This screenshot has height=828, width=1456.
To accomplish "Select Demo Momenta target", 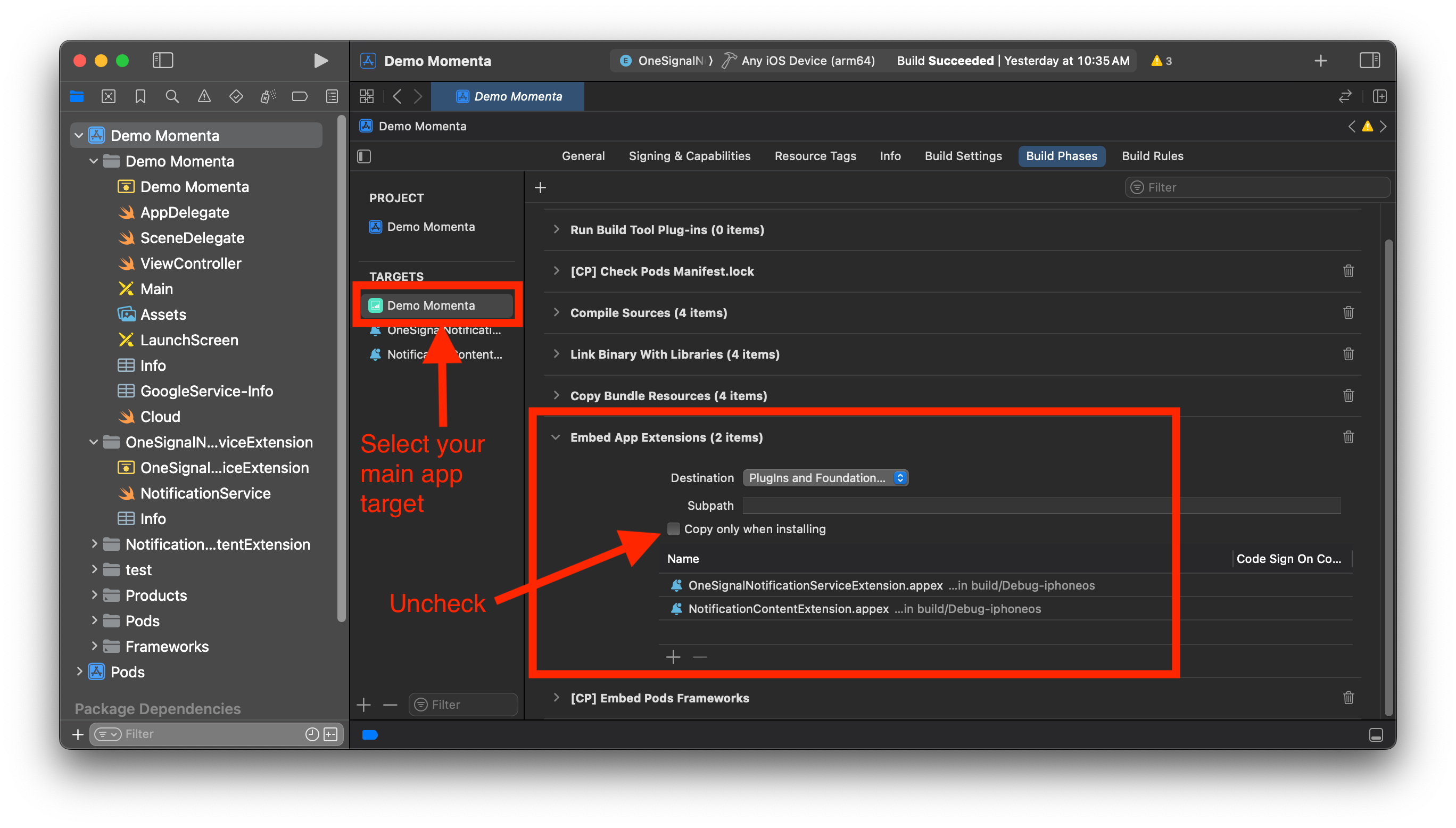I will (x=436, y=305).
